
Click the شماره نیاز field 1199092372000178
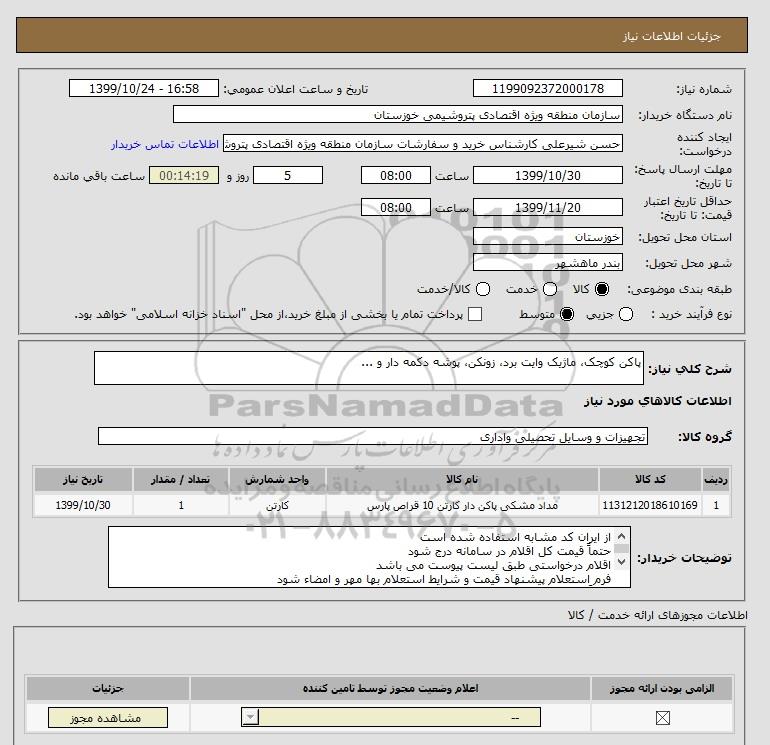[x=548, y=89]
